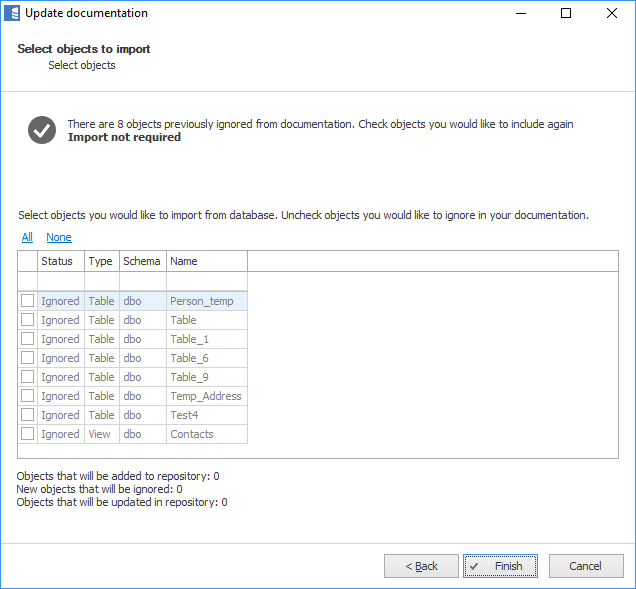Click the Schema column header
This screenshot has width=636, height=589.
coord(142,261)
